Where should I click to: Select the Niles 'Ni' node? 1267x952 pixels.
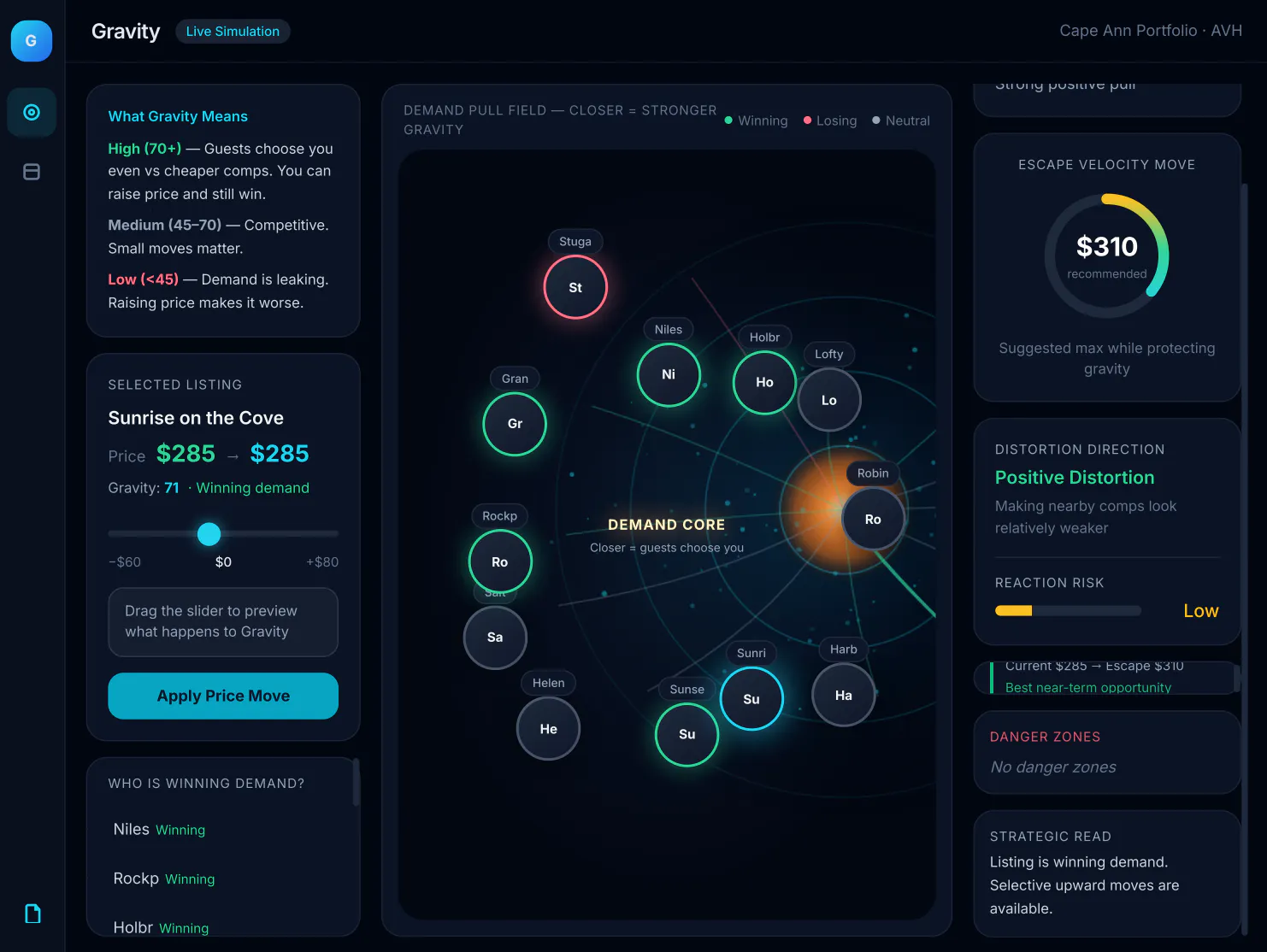point(669,374)
